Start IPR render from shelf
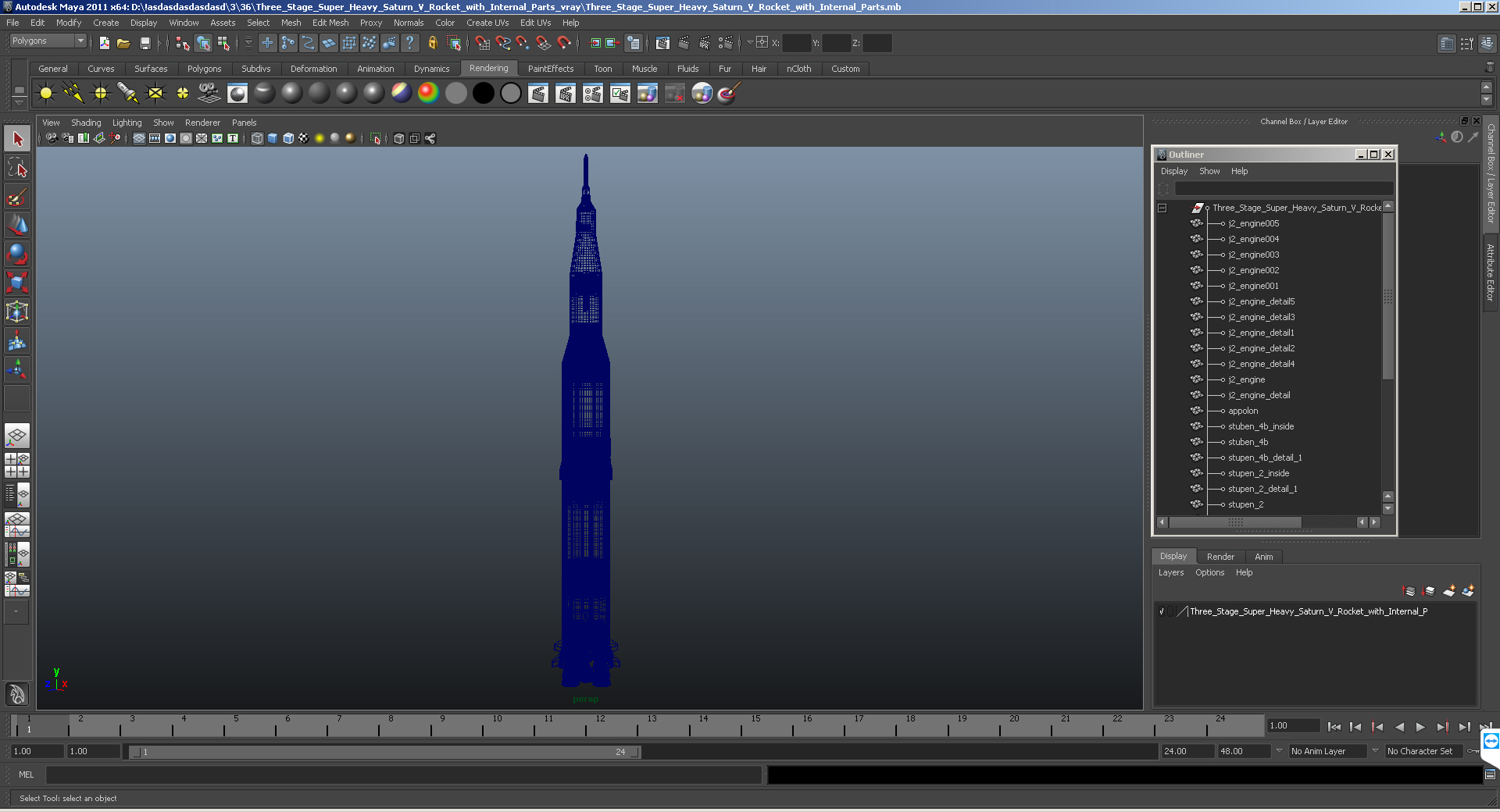Screen dimensions: 1500x812 [x=566, y=94]
